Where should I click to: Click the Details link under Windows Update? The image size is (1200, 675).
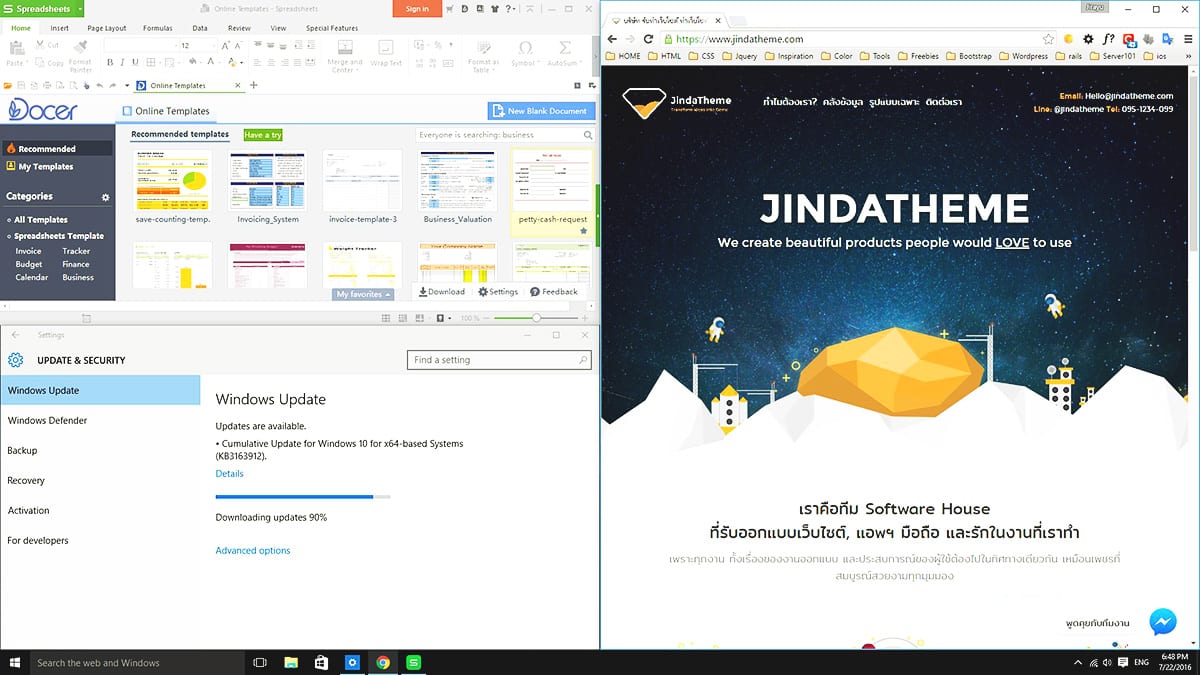(x=229, y=474)
